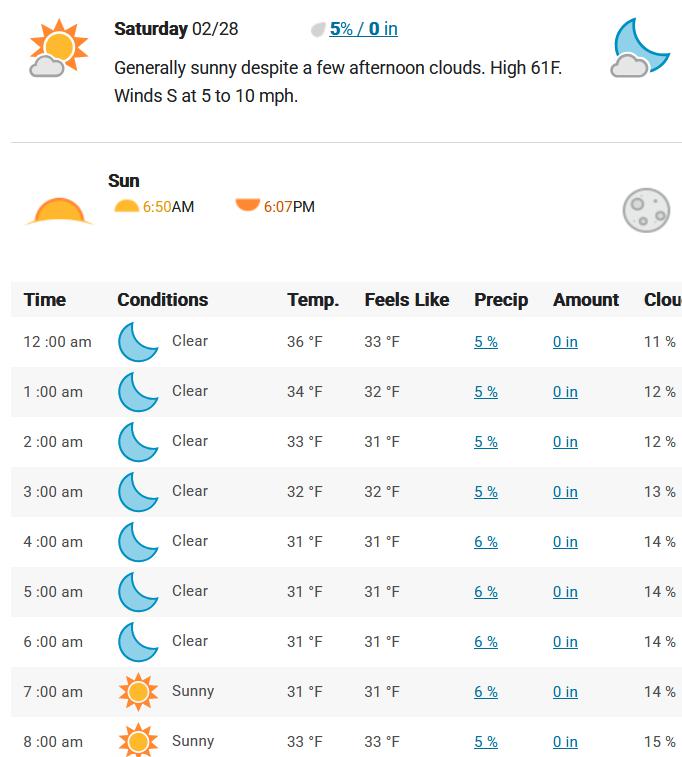Image resolution: width=682 pixels, height=757 pixels.
Task: Click the Amount column header
Action: pyautogui.click(x=586, y=299)
